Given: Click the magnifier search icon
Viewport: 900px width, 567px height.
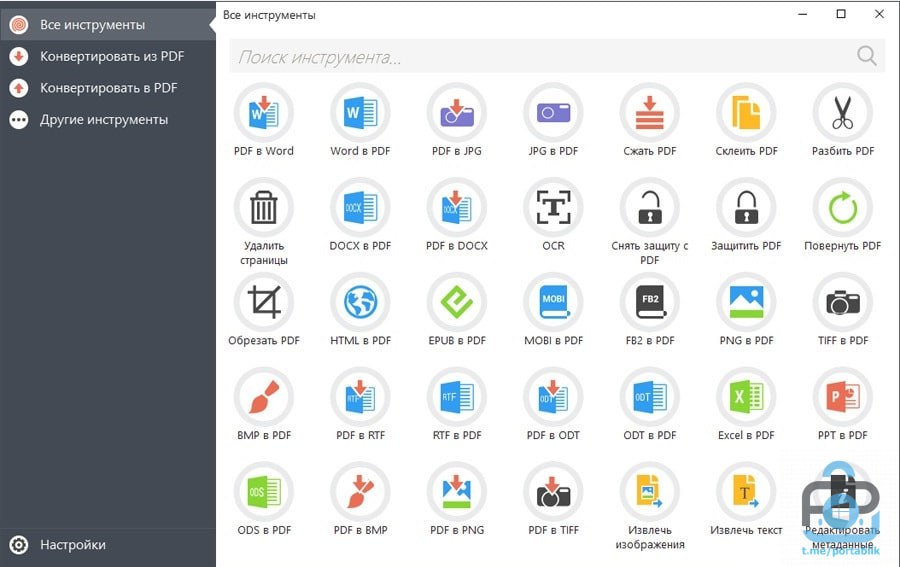Looking at the screenshot, I should tap(867, 56).
